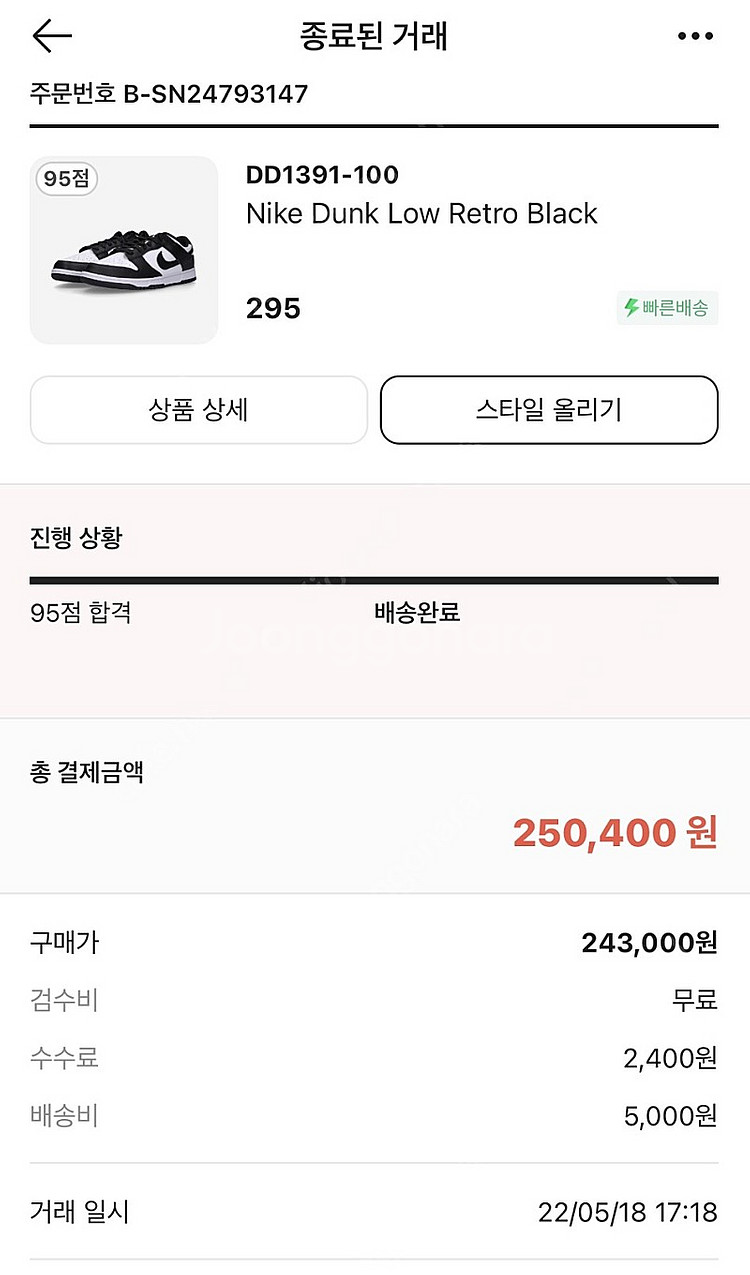Select the 배송완료 status step
750x1275 pixels.
(417, 612)
